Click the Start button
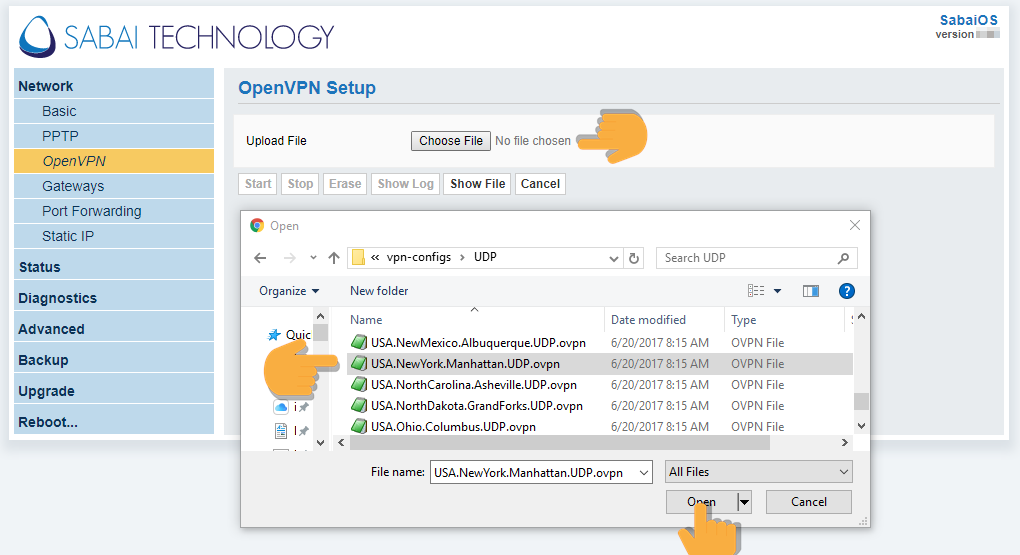Screen dimensions: 1020x555 (258, 184)
